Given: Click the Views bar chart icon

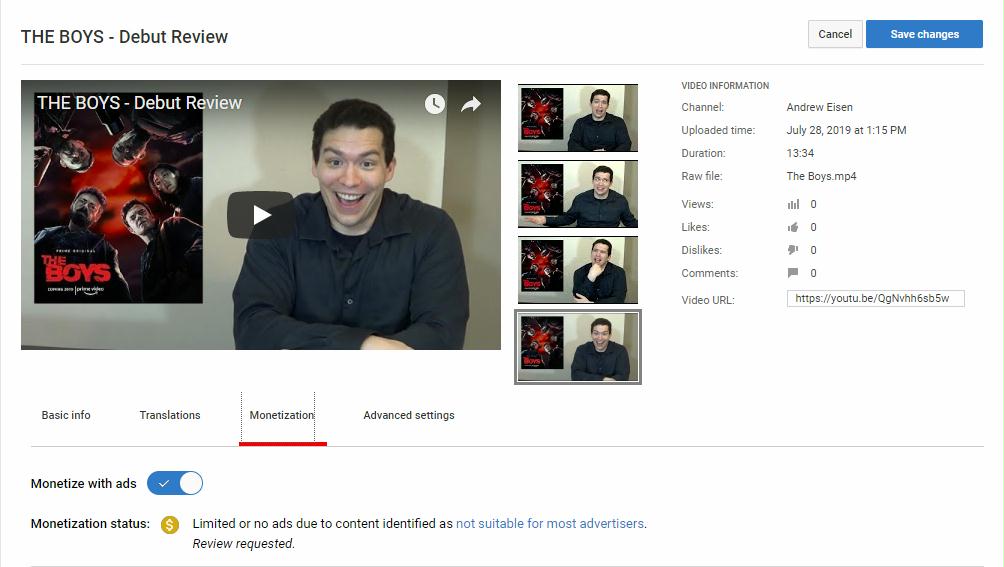Looking at the screenshot, I should [793, 205].
